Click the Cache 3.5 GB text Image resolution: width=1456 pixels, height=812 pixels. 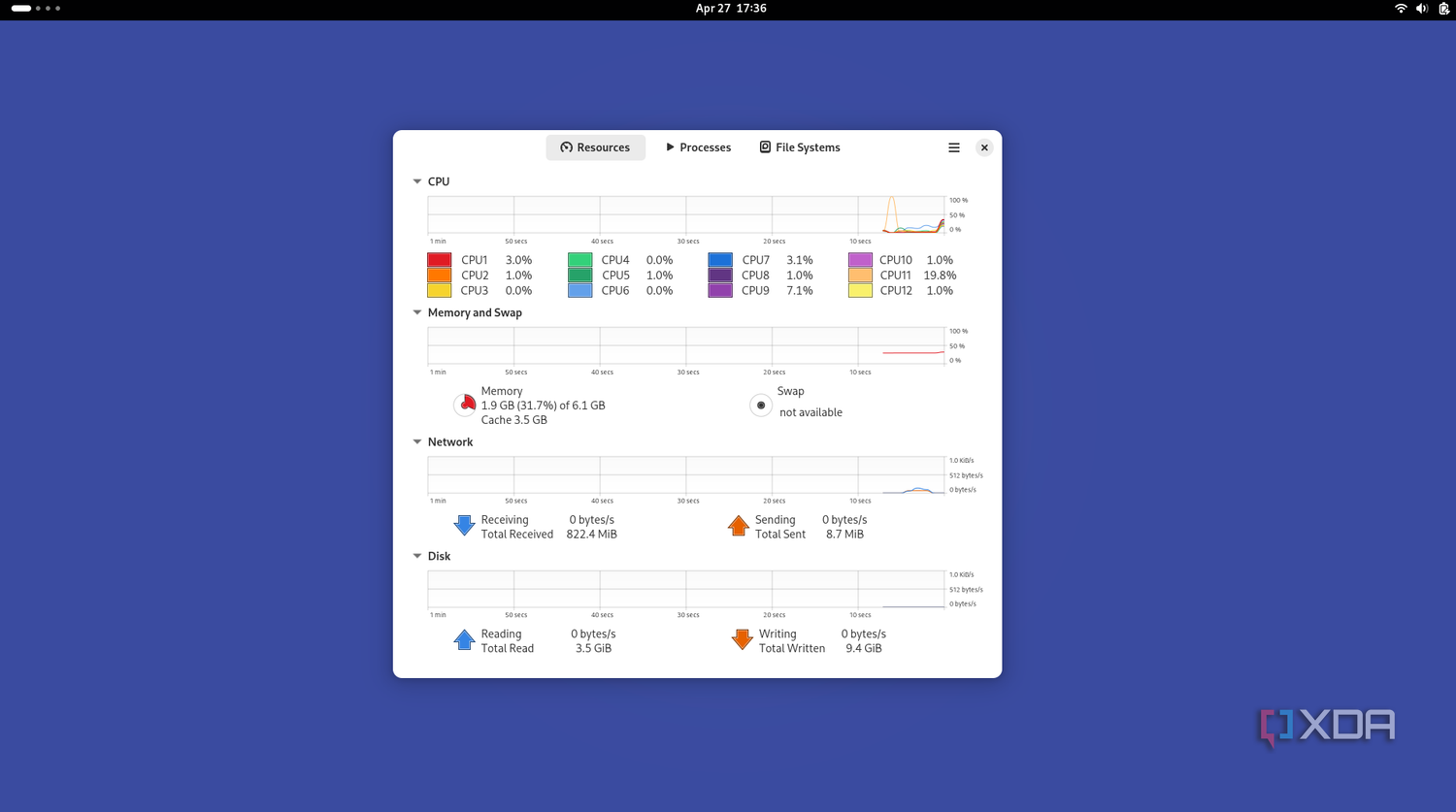coord(513,420)
